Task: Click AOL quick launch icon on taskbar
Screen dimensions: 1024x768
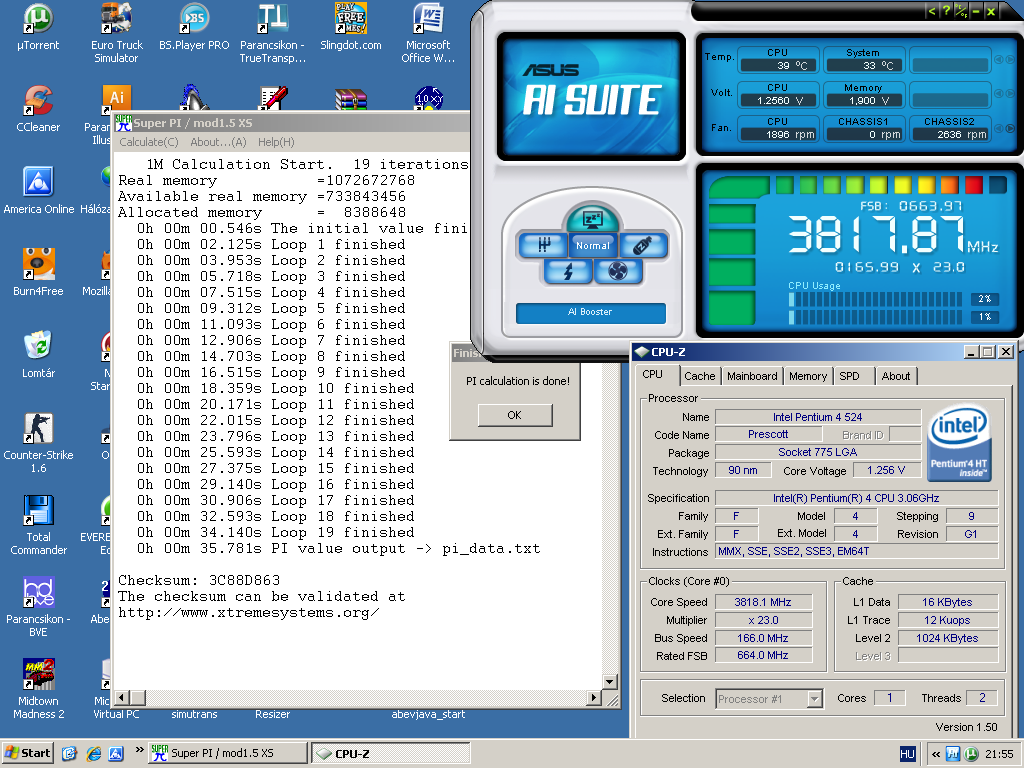Action: coord(116,754)
